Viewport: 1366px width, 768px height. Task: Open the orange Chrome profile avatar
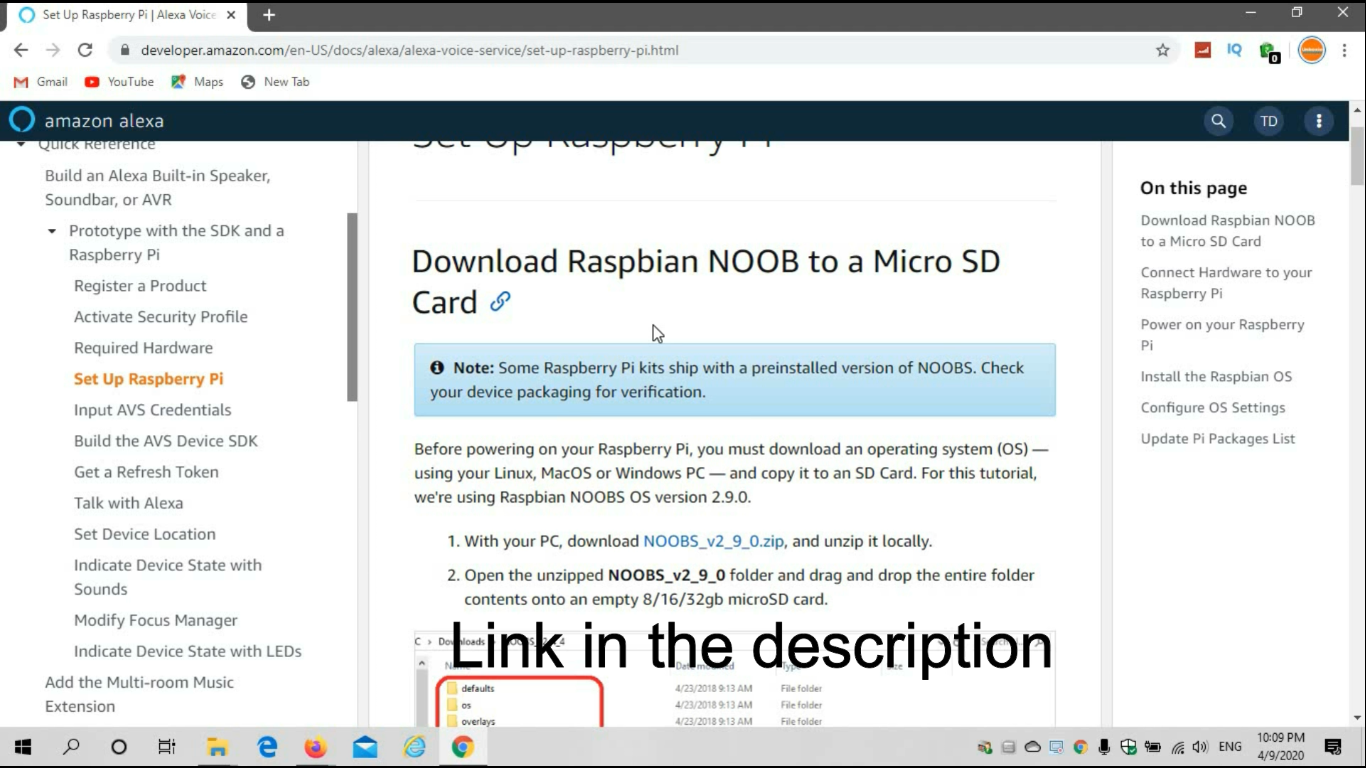1311,50
